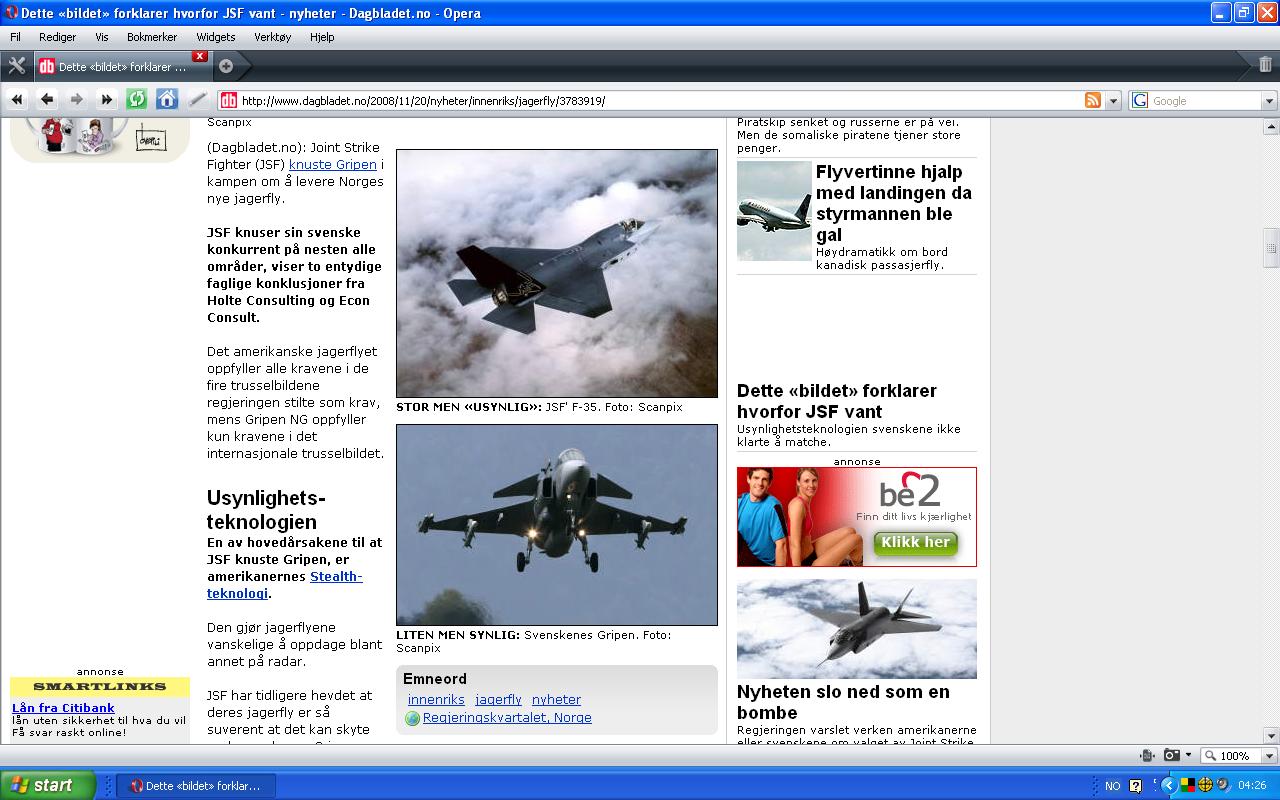Open the address bar history dropdown
This screenshot has height=800, width=1280.
click(1113, 101)
